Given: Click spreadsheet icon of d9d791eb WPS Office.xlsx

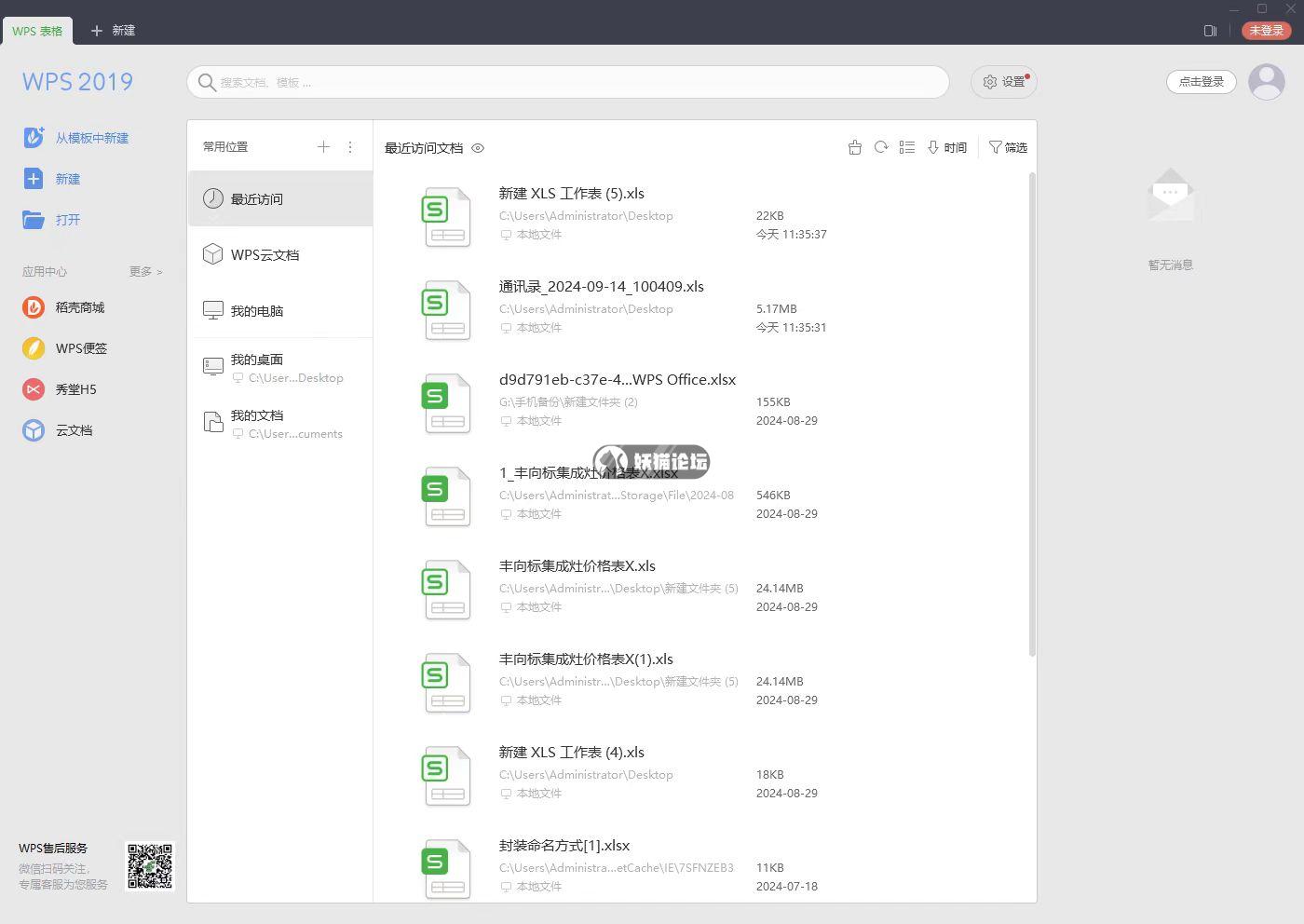Looking at the screenshot, I should click(x=447, y=403).
